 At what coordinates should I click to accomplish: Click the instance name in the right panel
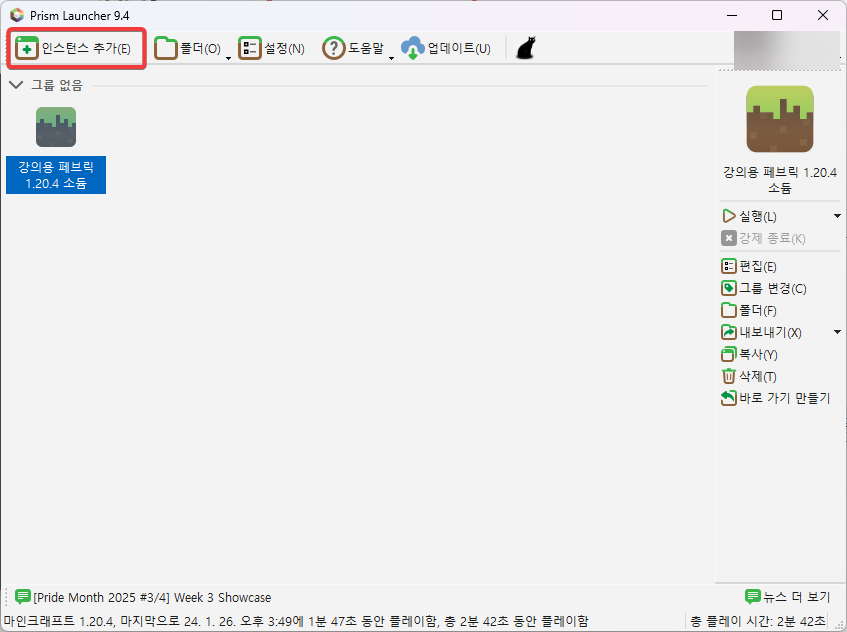(x=779, y=180)
